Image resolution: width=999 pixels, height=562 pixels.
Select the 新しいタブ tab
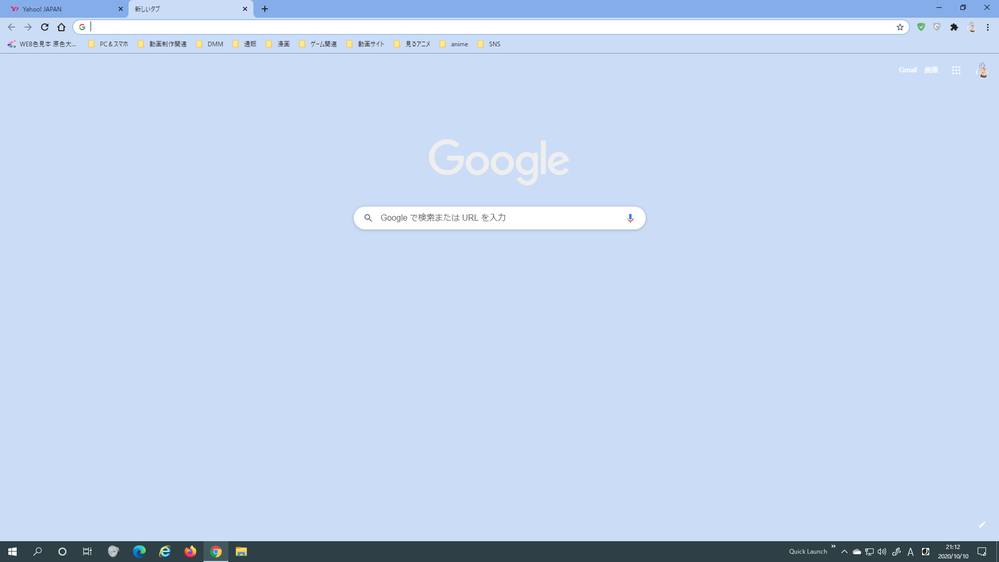pyautogui.click(x=190, y=9)
